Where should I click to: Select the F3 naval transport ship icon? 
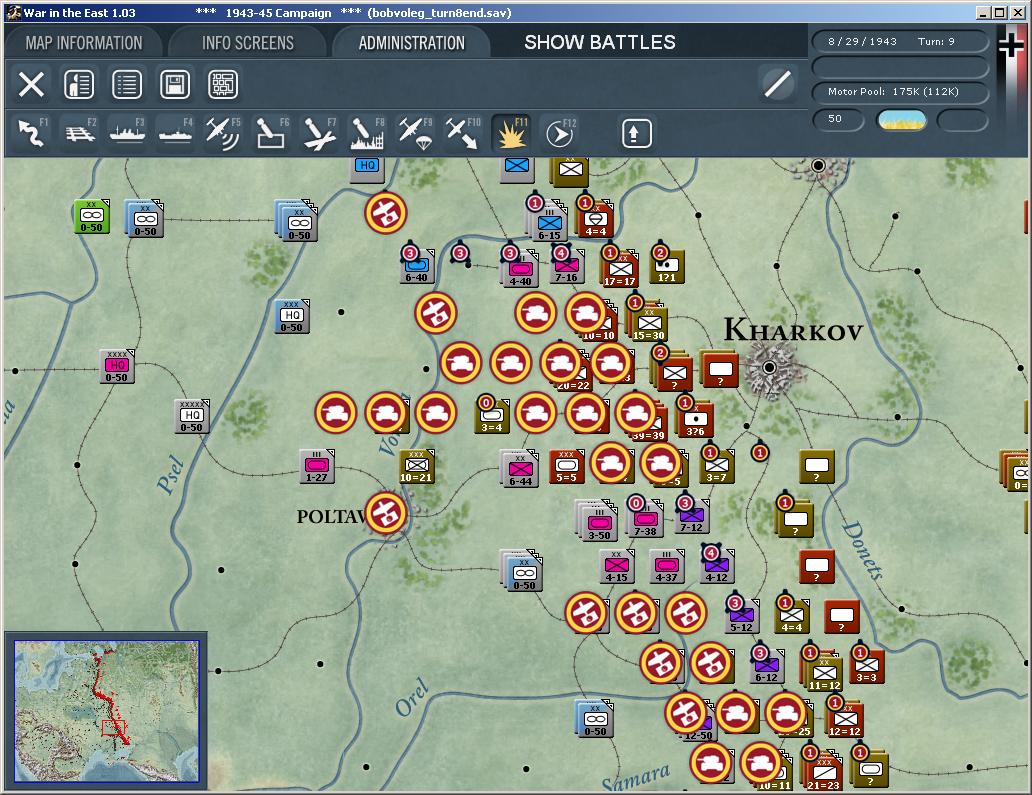(x=127, y=132)
